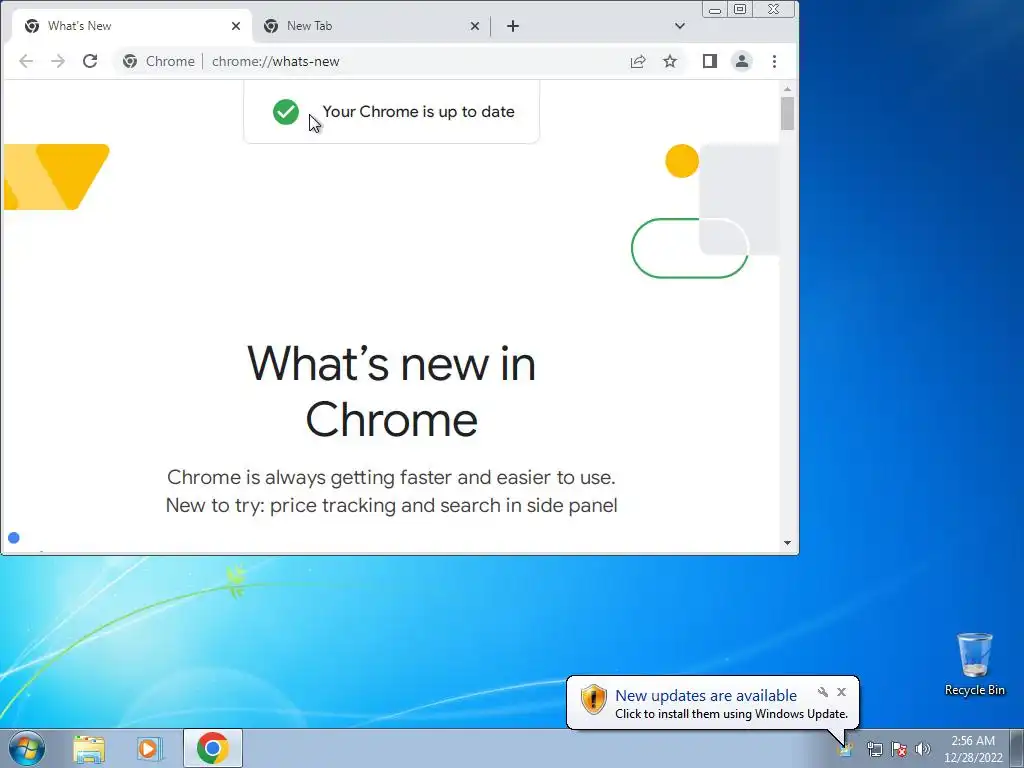Close the Windows Update notification balloon
Screen dimensions: 1024x768
pyautogui.click(x=841, y=692)
